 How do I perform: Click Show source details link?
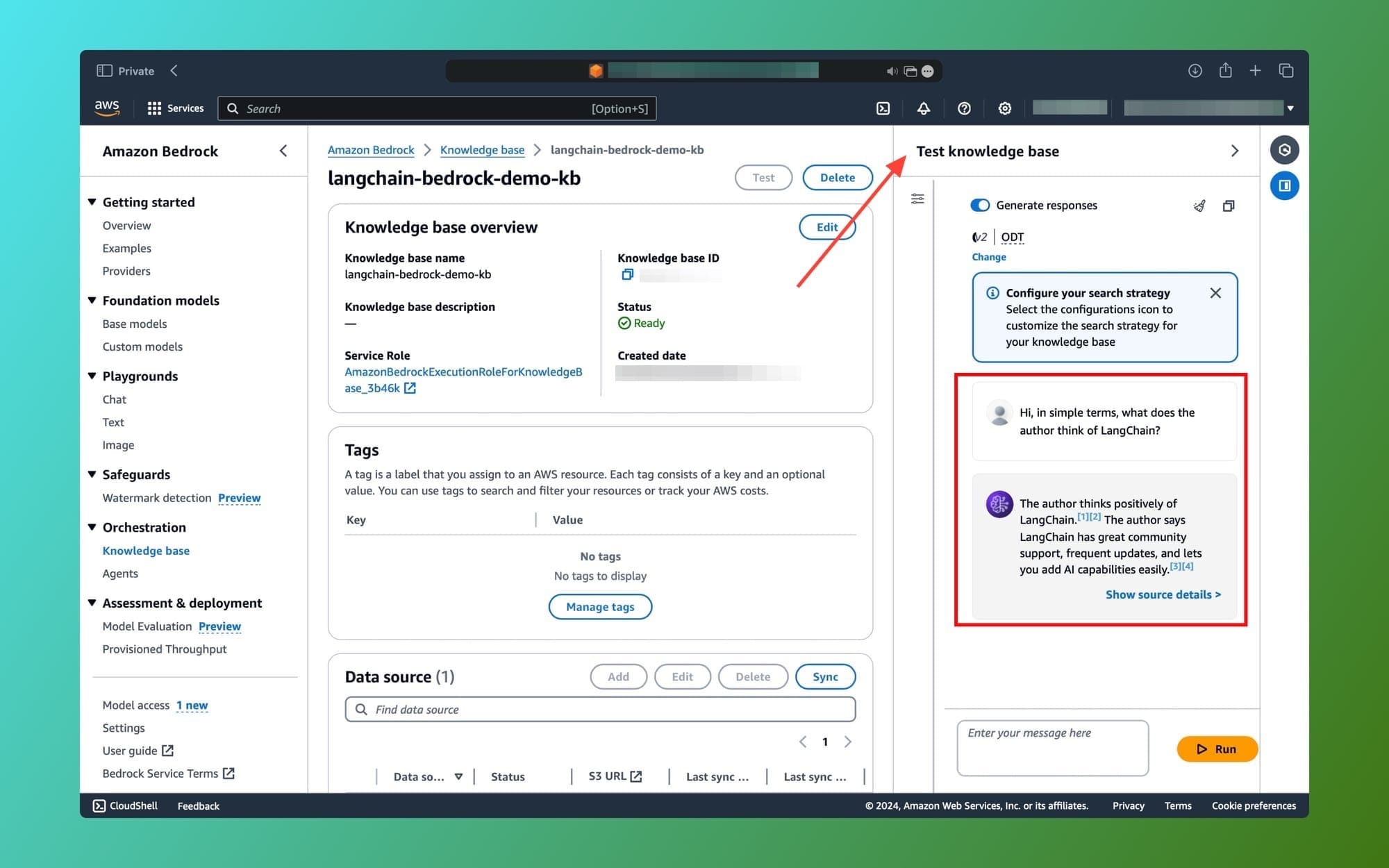click(x=1163, y=594)
